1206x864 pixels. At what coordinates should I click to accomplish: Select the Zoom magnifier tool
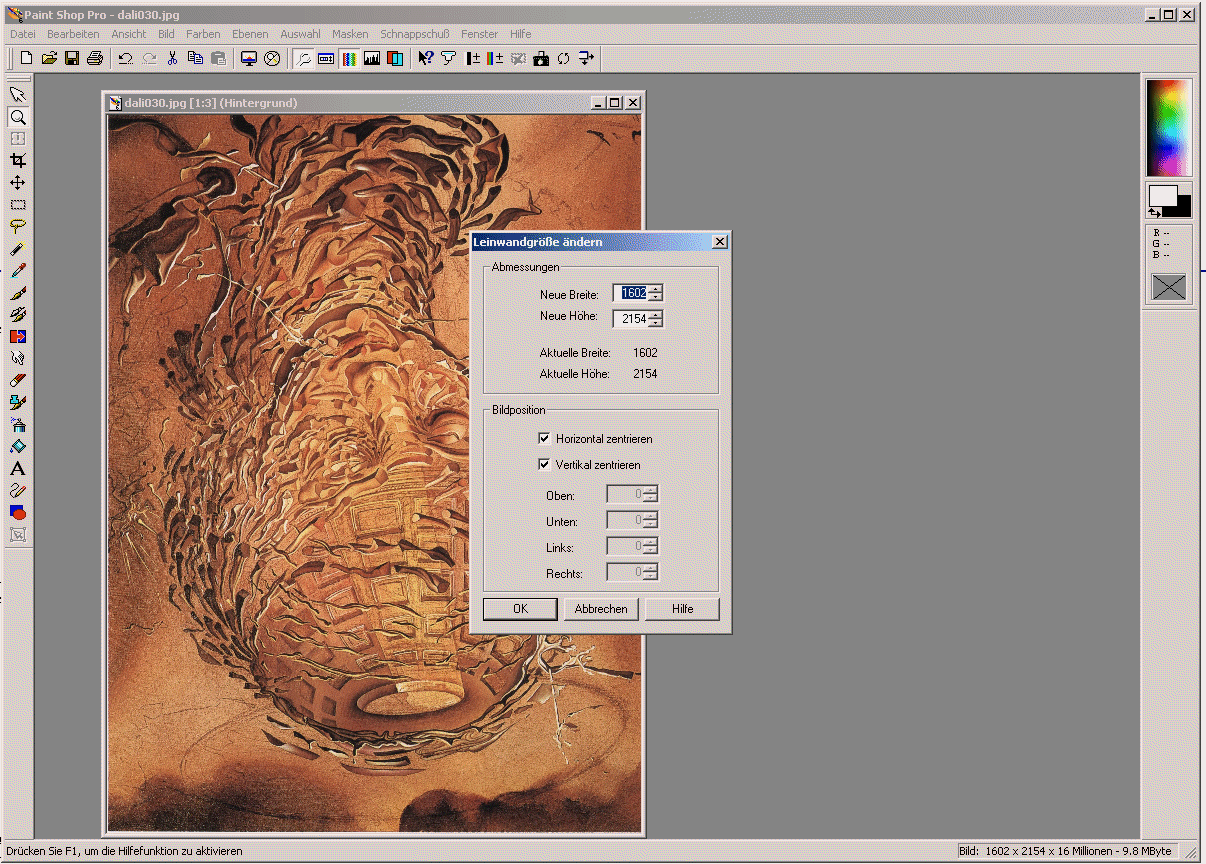pyautogui.click(x=18, y=117)
